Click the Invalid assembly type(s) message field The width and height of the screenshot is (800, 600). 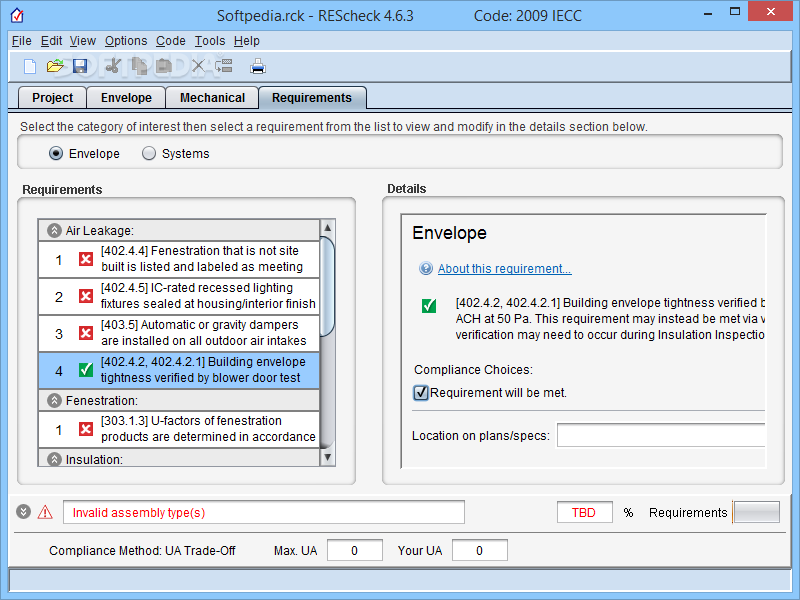[x=264, y=512]
